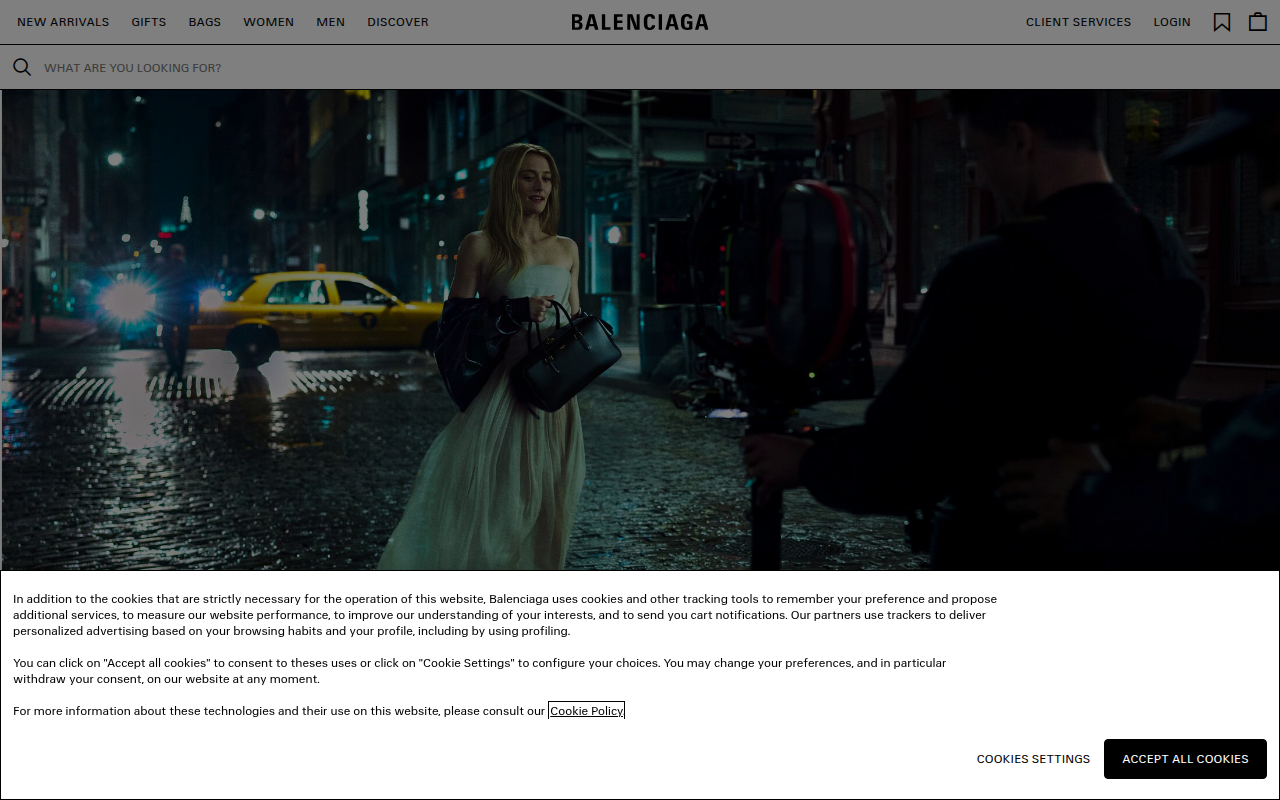Open the Cookie Policy link
This screenshot has width=1280, height=800.
coord(587,711)
